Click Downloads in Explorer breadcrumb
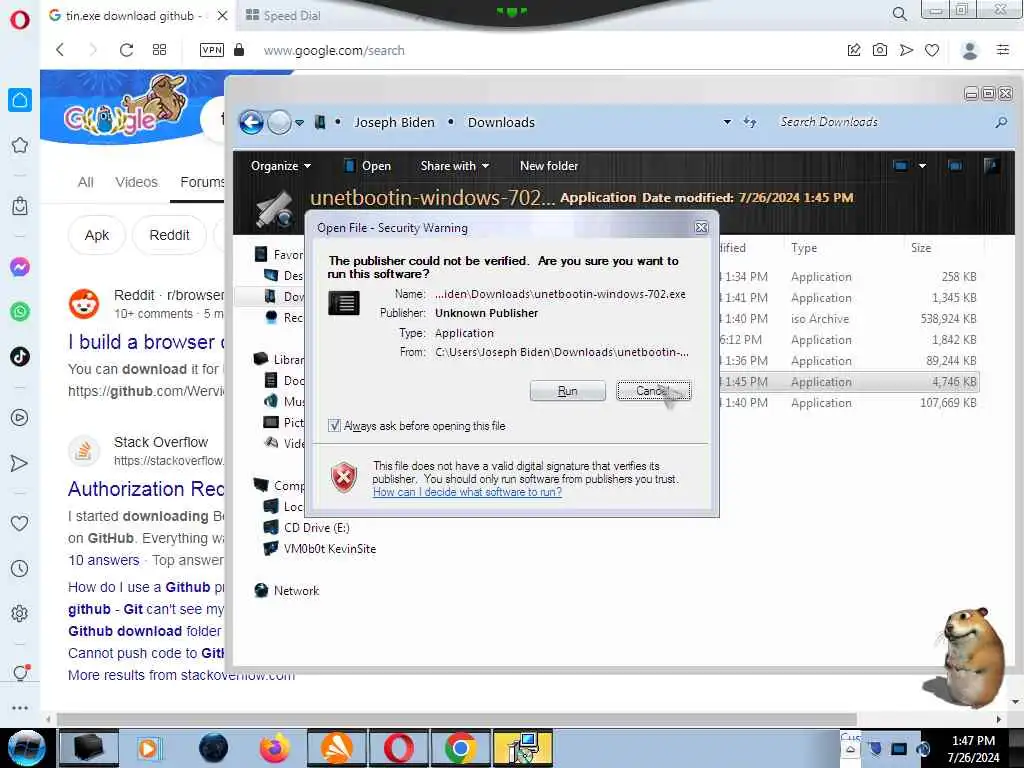This screenshot has height=768, width=1024. (x=501, y=122)
